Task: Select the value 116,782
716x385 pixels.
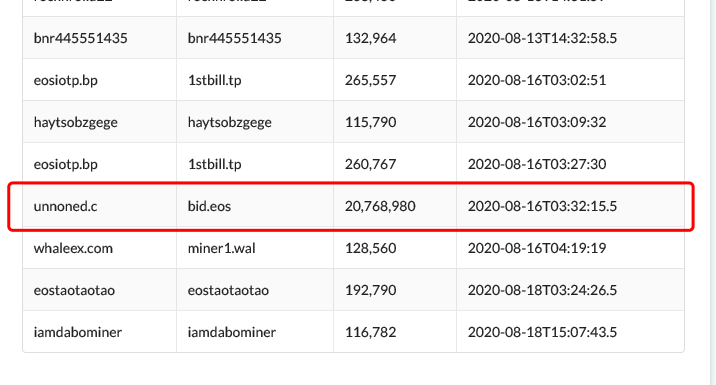Action: click(x=370, y=332)
